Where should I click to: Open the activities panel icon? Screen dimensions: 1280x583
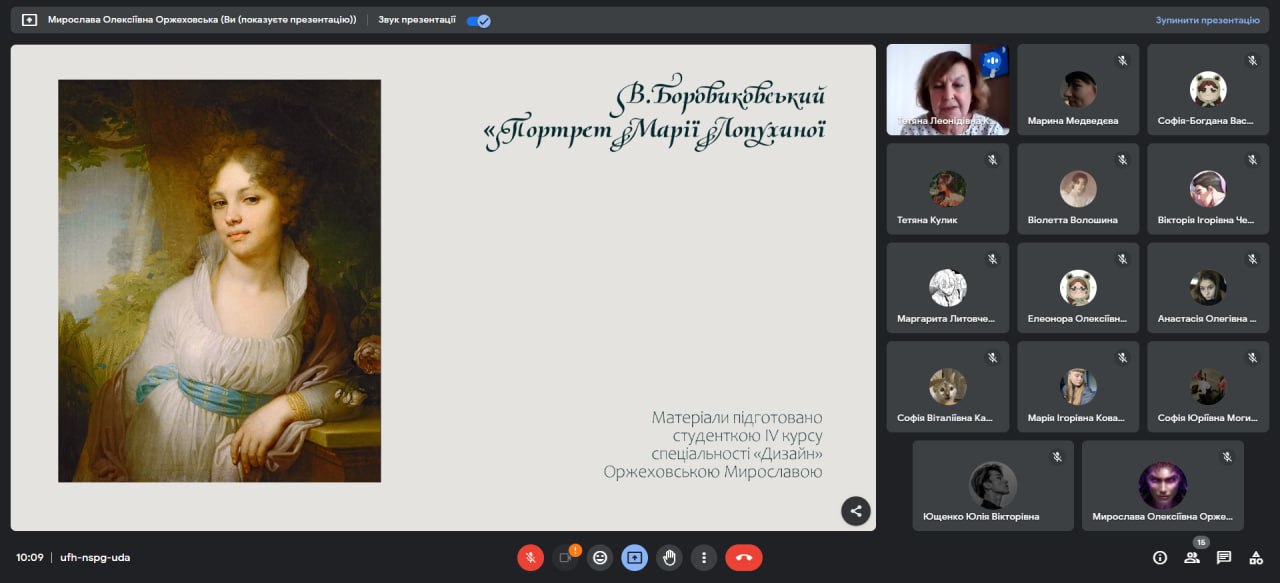[x=1256, y=557]
